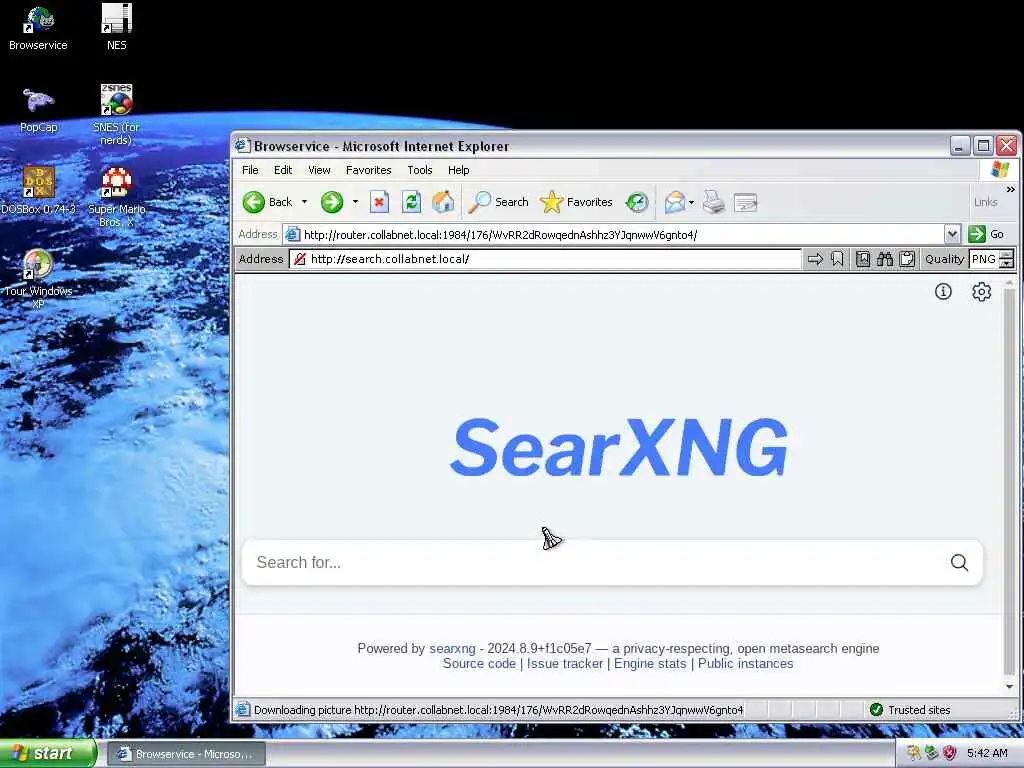The image size is (1024, 768).
Task: Click the red security shield tray icon
Action: [950, 753]
